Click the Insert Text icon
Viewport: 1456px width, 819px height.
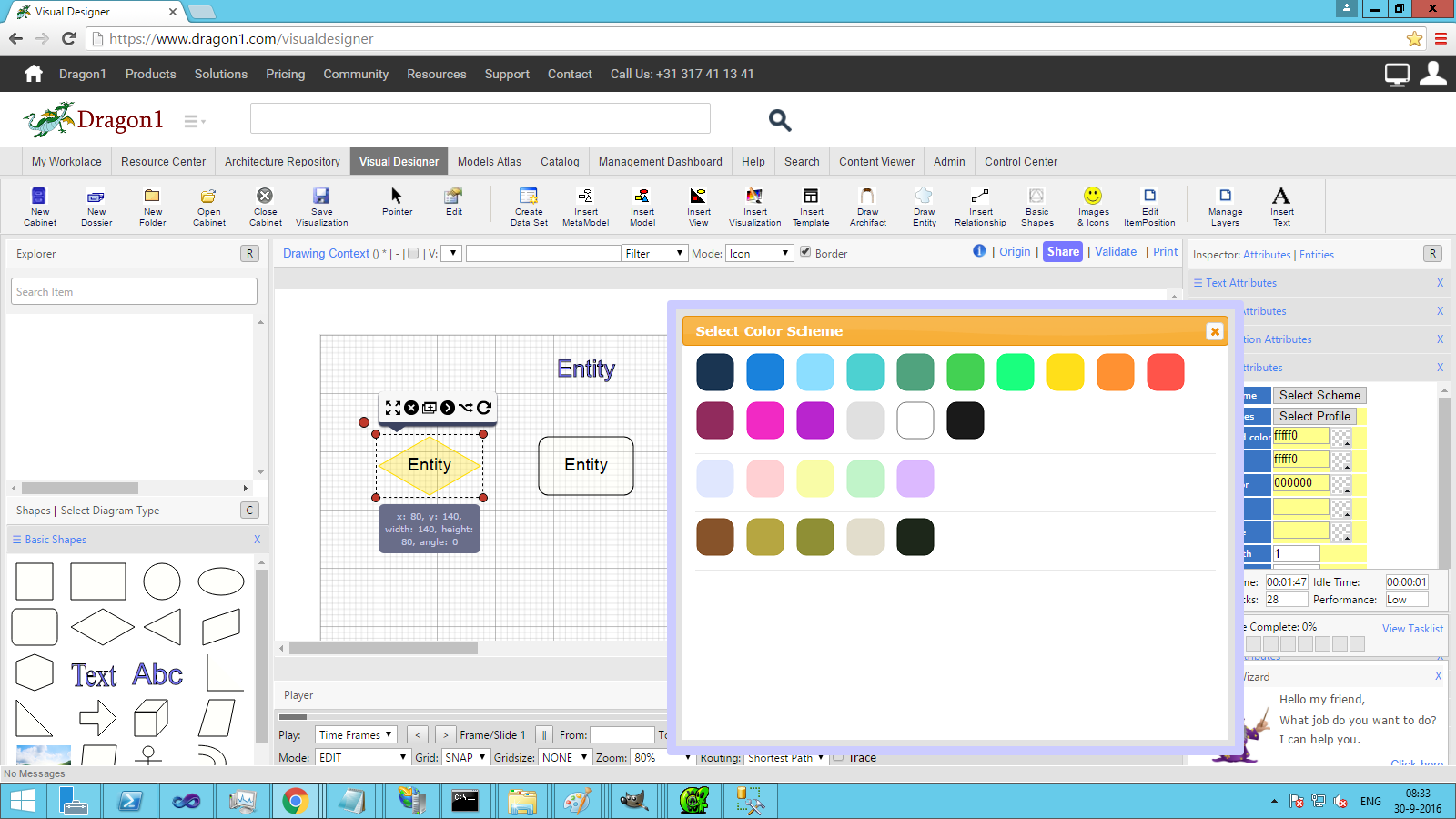click(1281, 206)
